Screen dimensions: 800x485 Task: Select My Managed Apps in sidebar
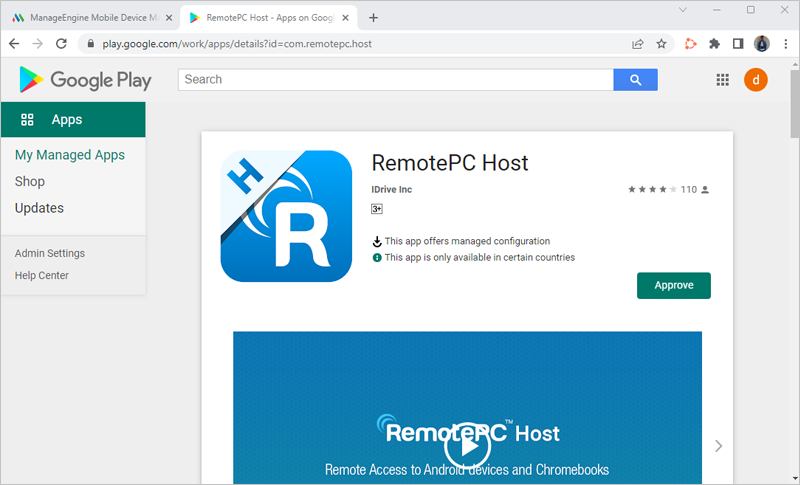pyautogui.click(x=70, y=155)
